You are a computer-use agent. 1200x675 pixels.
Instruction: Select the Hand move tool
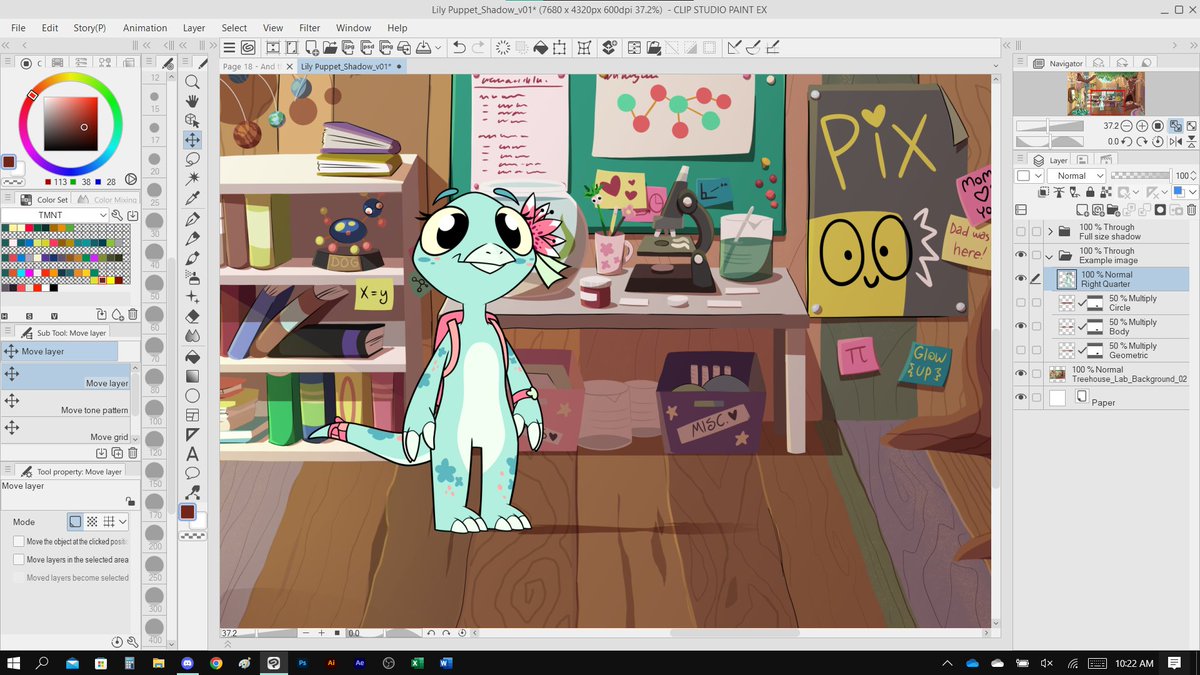[x=192, y=101]
